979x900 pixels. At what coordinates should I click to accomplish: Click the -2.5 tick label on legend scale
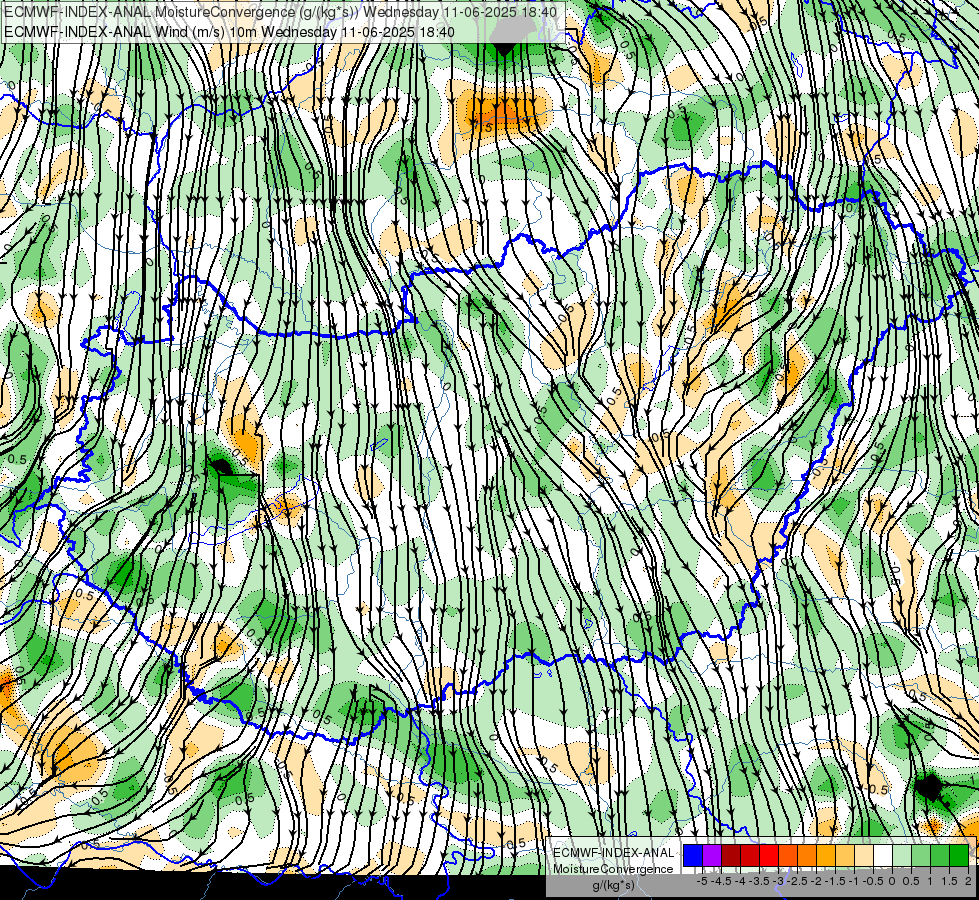tap(797, 881)
